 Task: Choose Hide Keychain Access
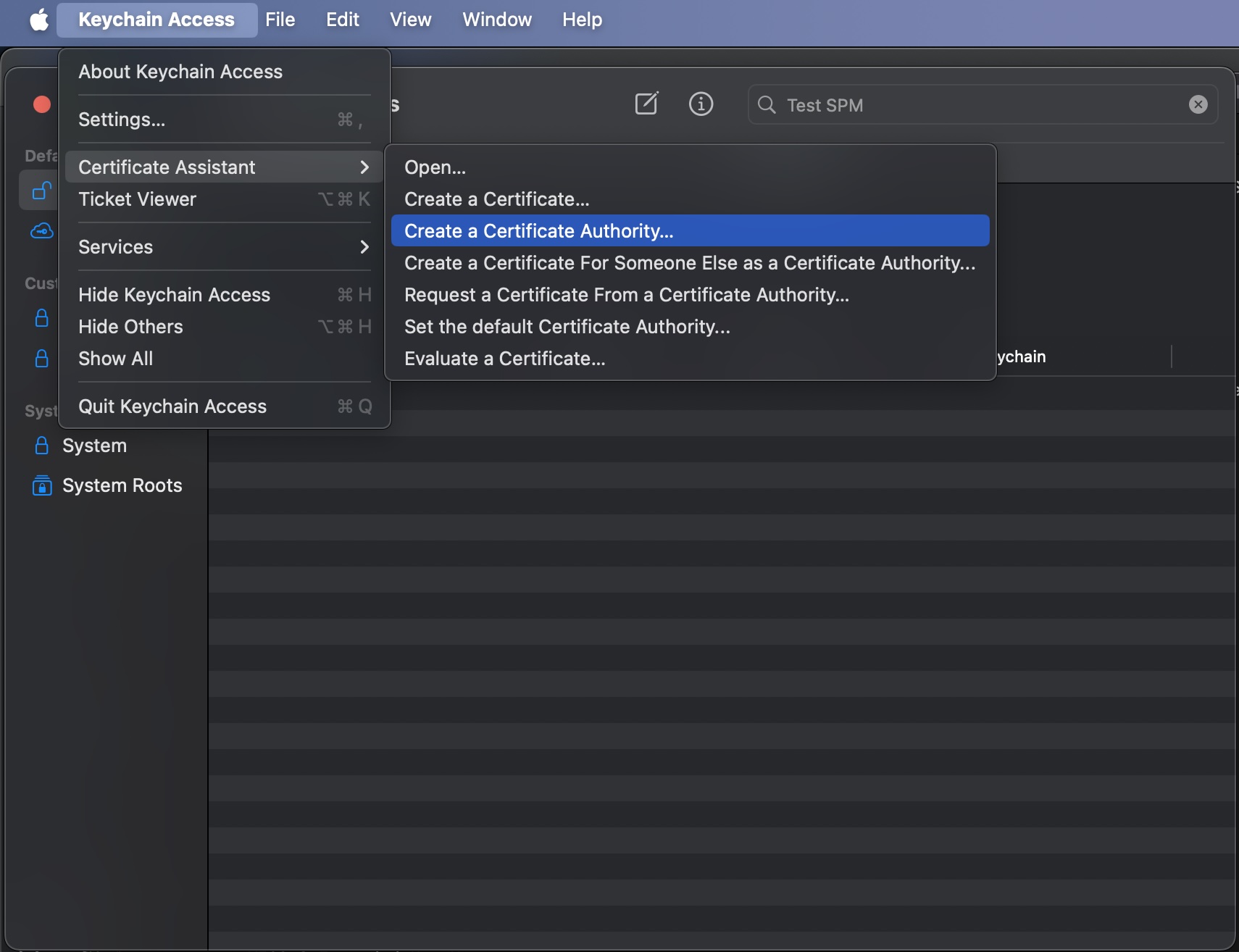225,295
